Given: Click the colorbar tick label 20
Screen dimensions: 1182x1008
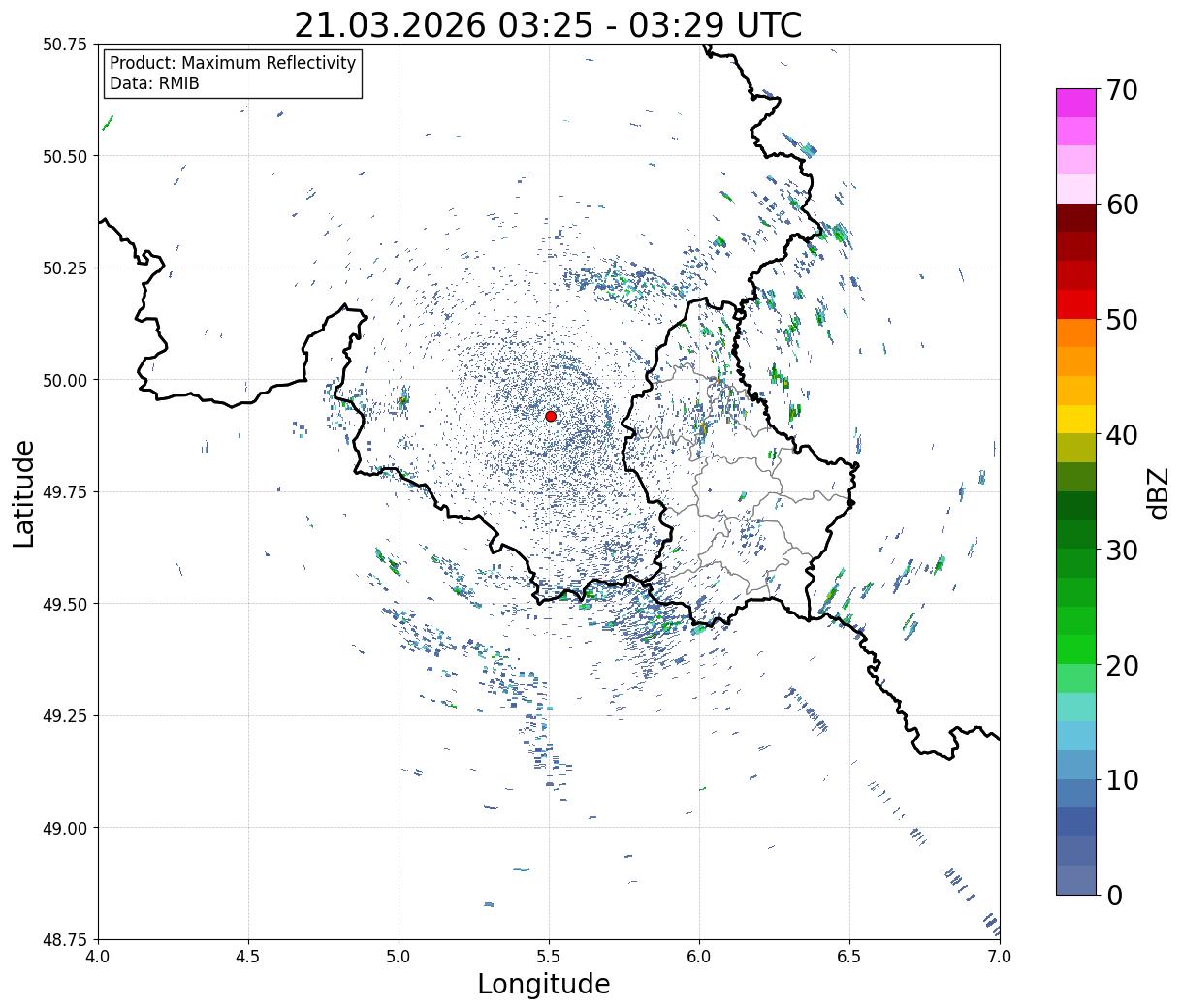Looking at the screenshot, I should 1122,665.
